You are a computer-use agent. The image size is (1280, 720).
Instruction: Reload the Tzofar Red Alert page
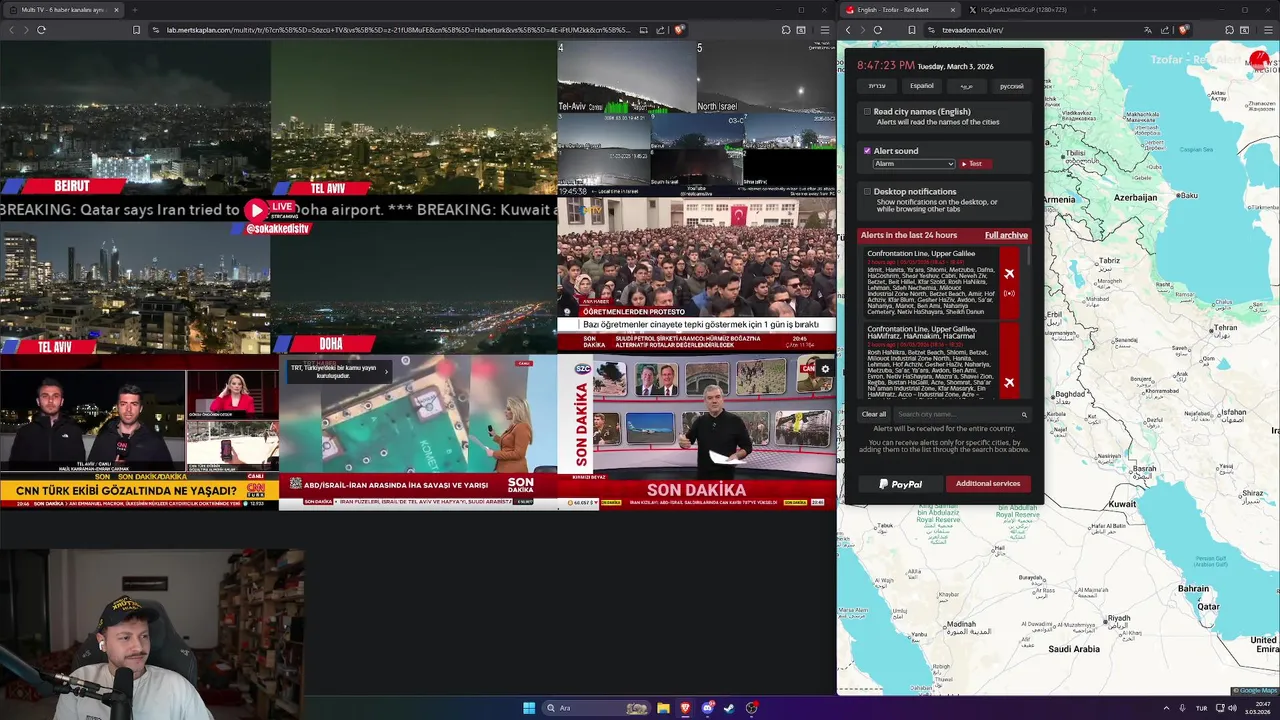click(x=878, y=30)
